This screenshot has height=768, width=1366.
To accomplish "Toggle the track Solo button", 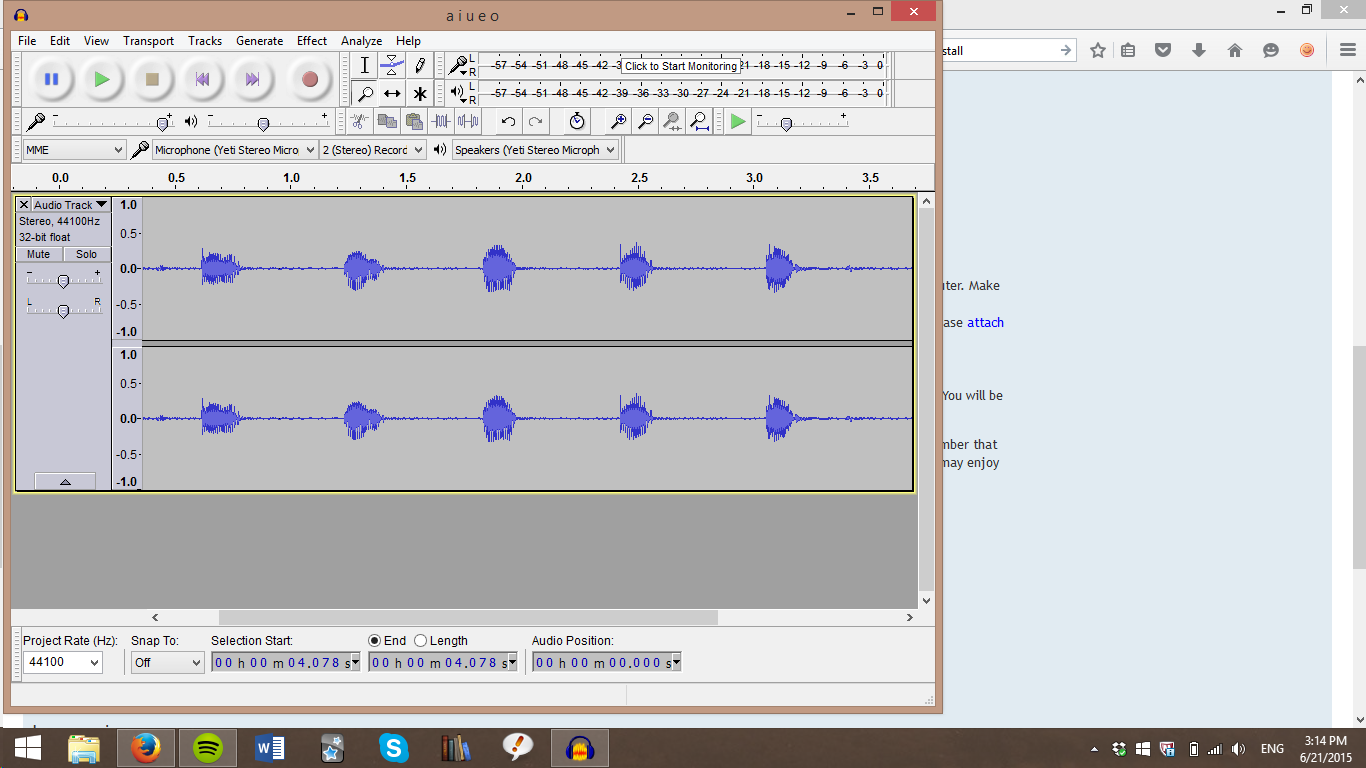I will pyautogui.click(x=87, y=254).
